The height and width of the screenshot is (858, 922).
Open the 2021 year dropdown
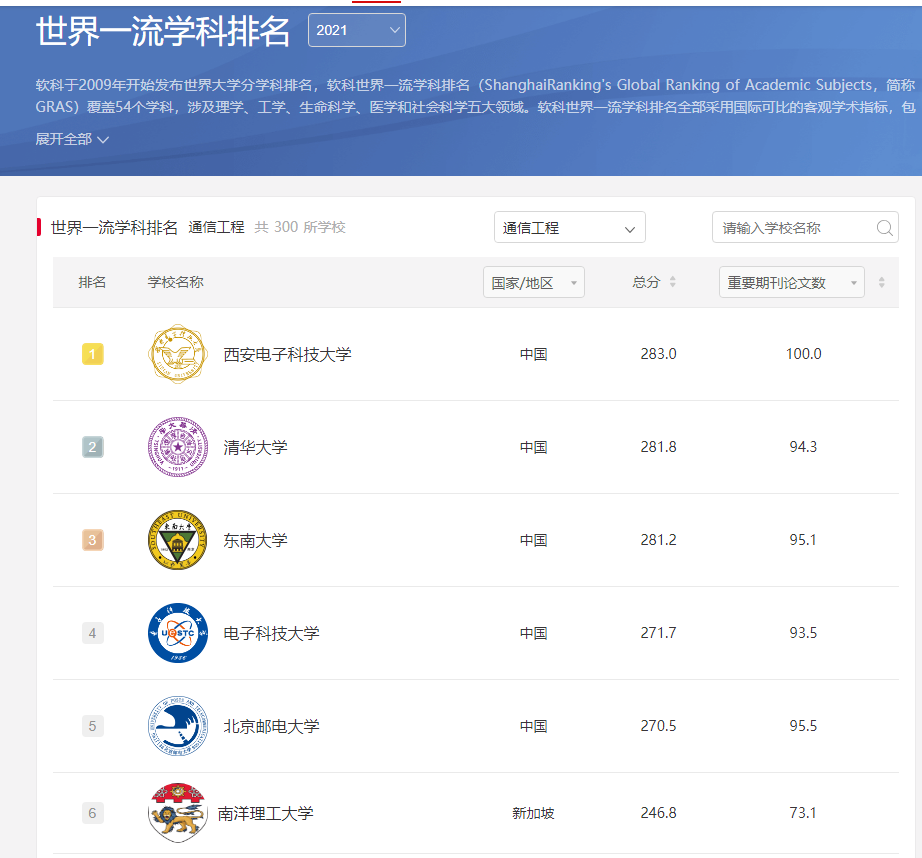pyautogui.click(x=356, y=30)
